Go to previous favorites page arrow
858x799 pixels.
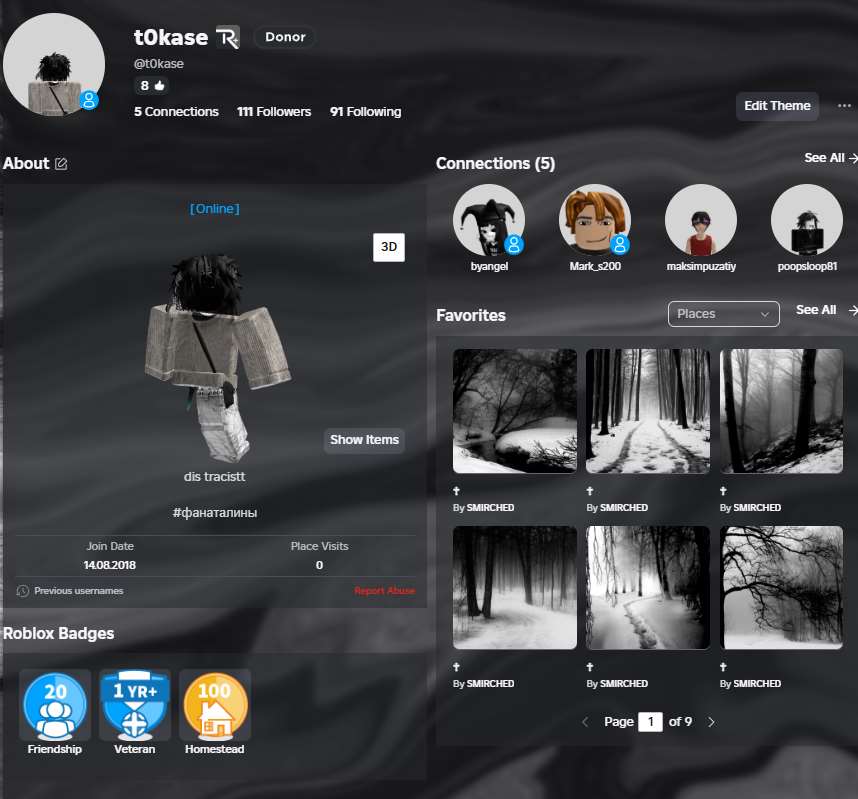585,722
